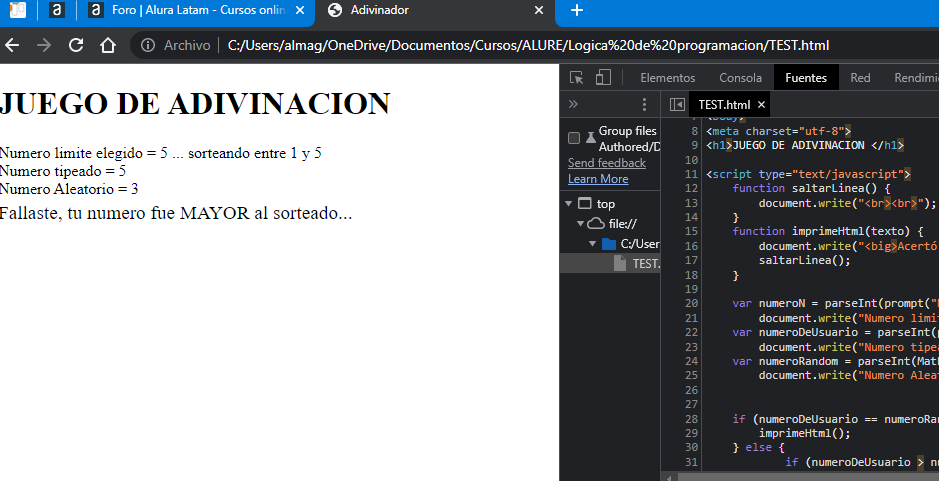Screen dimensions: 939x481
Task: Open the Rendimiento DevTools panel
Action: tap(916, 78)
